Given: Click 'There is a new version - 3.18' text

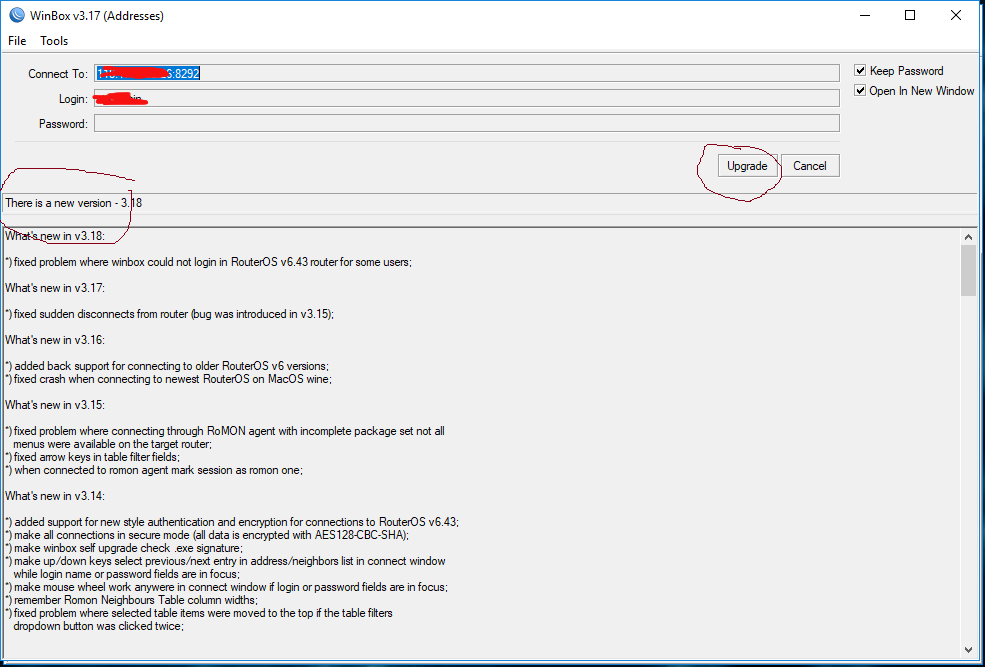Looking at the screenshot, I should 73,203.
